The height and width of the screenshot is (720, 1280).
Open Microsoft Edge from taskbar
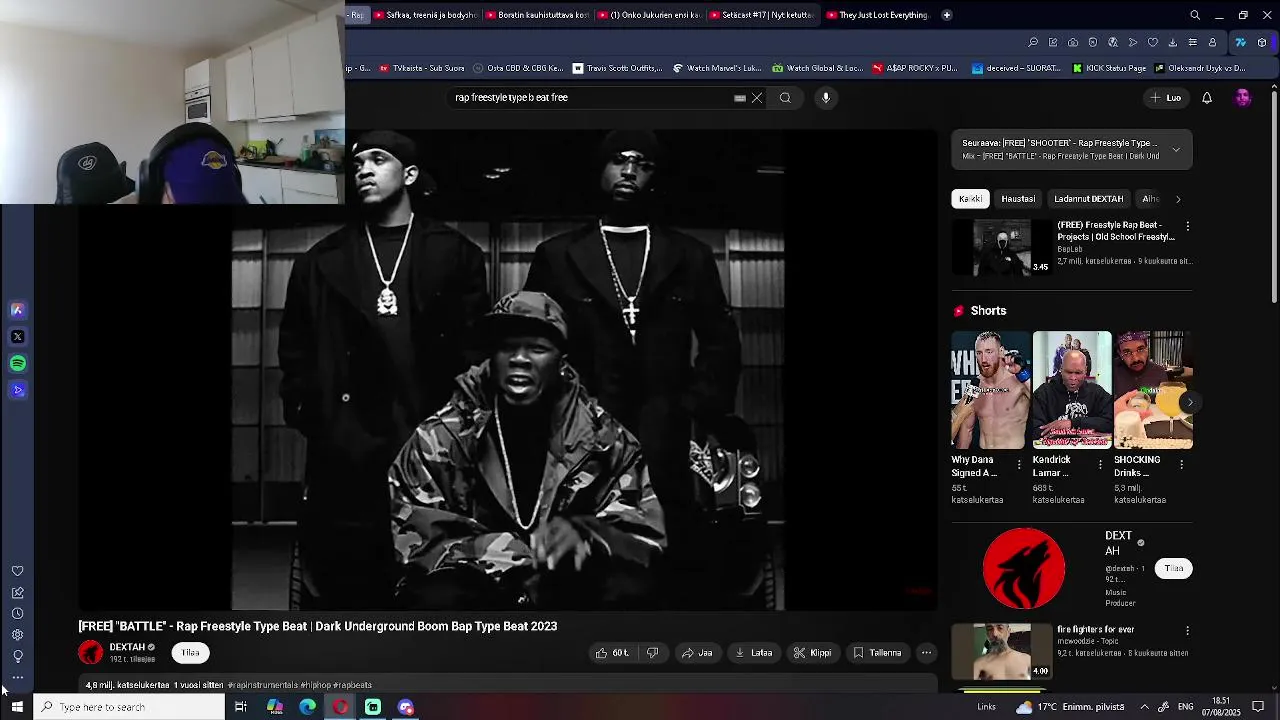[x=307, y=707]
